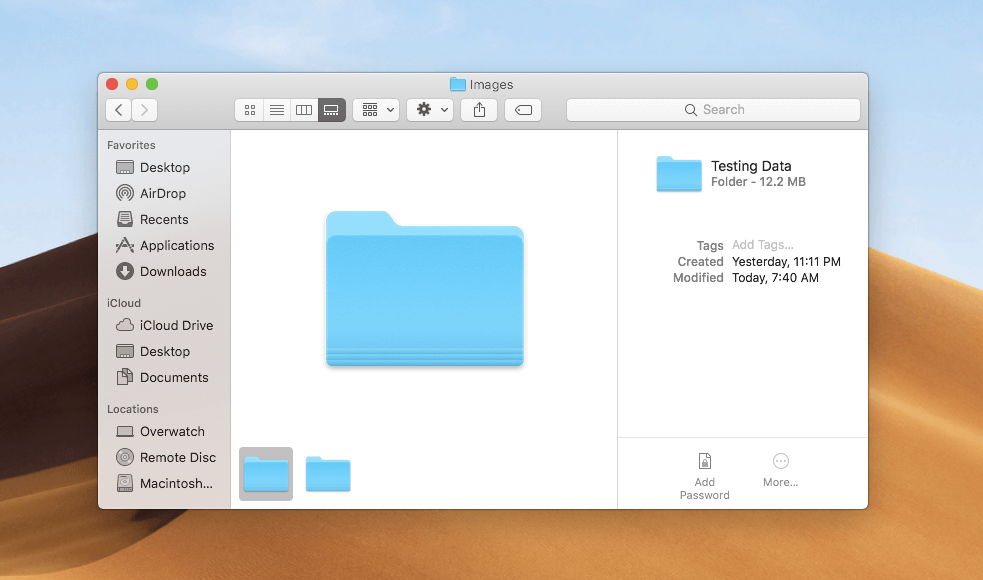Click the Add Password quick action
The image size is (983, 580).
point(705,475)
